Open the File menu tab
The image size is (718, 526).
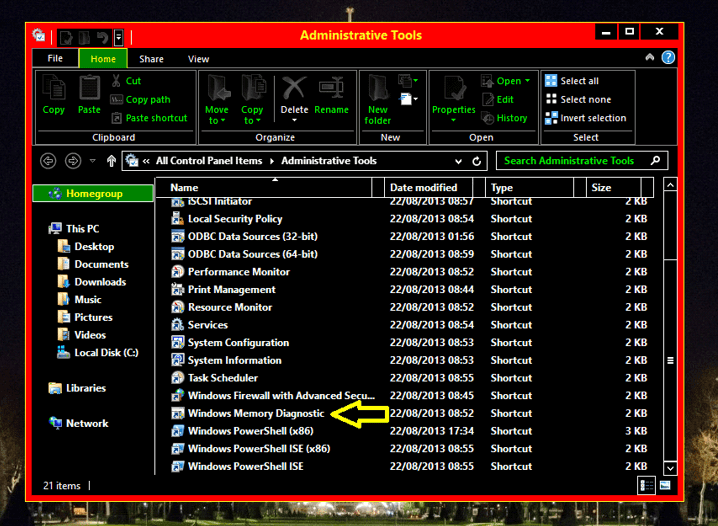[55, 59]
